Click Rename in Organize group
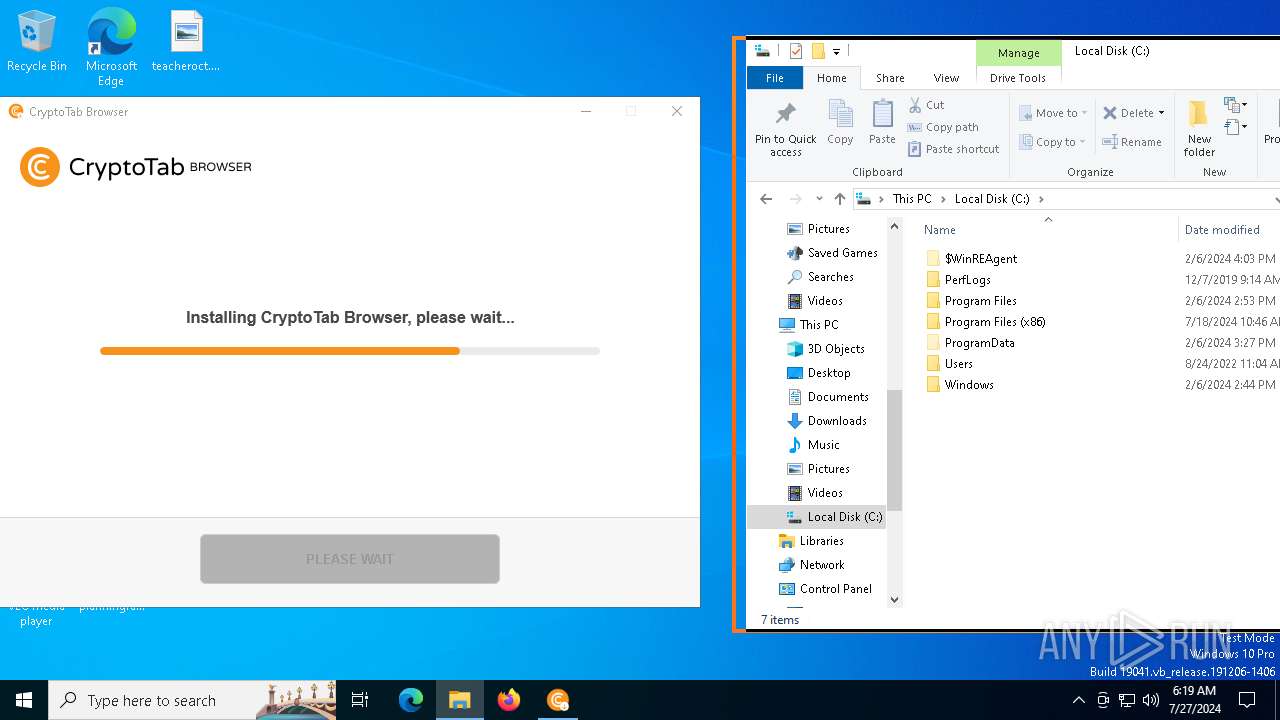Screen dimensions: 1280x720 (1132, 142)
